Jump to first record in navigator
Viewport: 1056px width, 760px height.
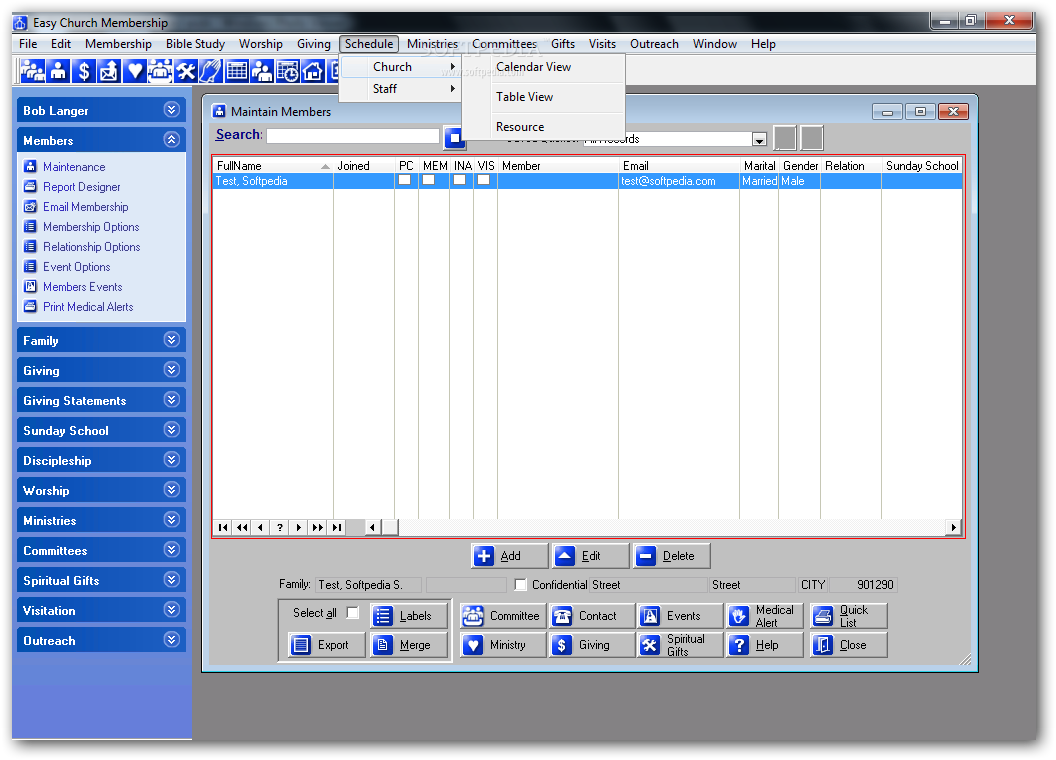tap(223, 527)
